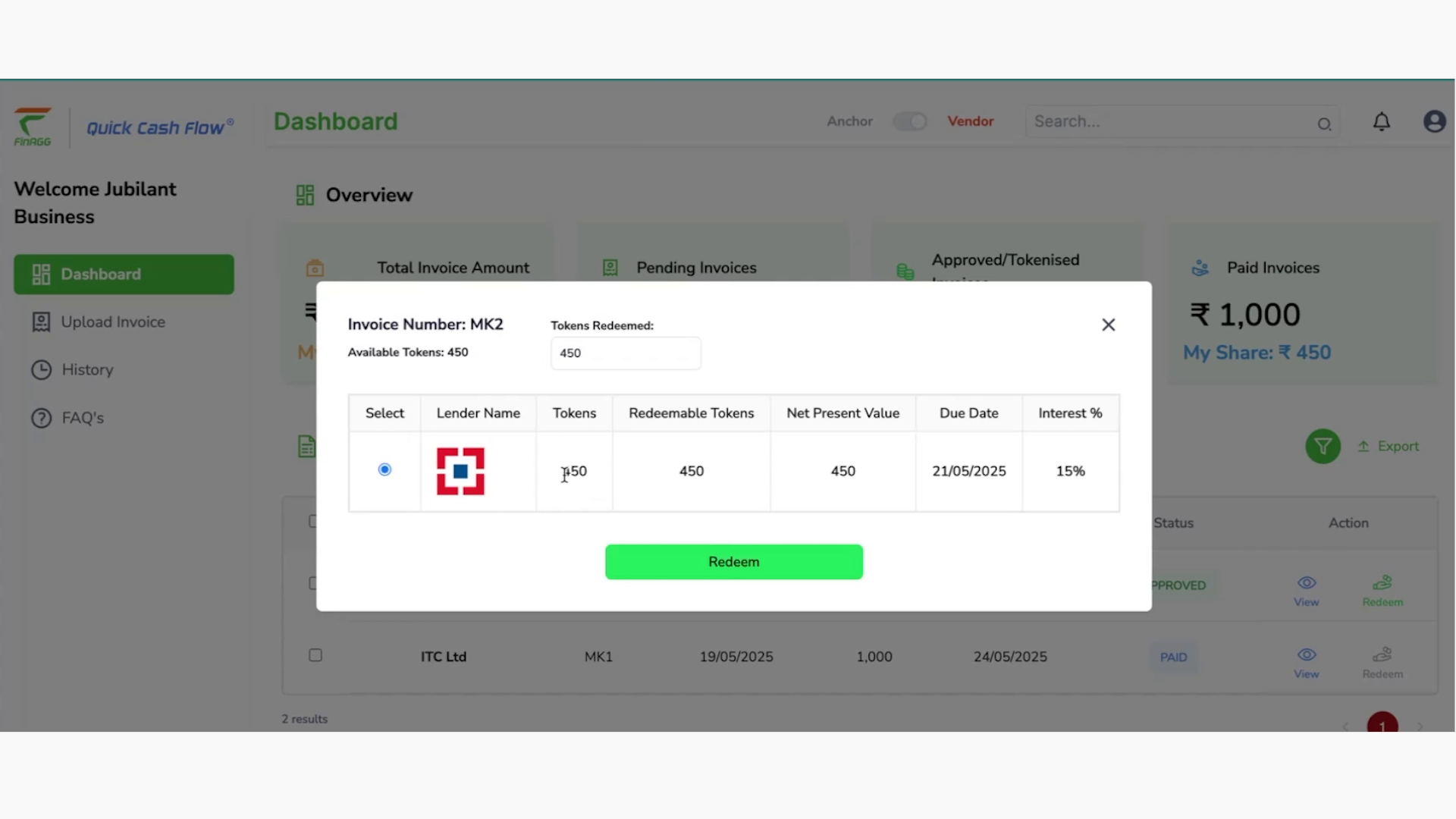This screenshot has width=1456, height=819.
Task: Check the ITC Ltd row checkbox
Action: pos(315,655)
